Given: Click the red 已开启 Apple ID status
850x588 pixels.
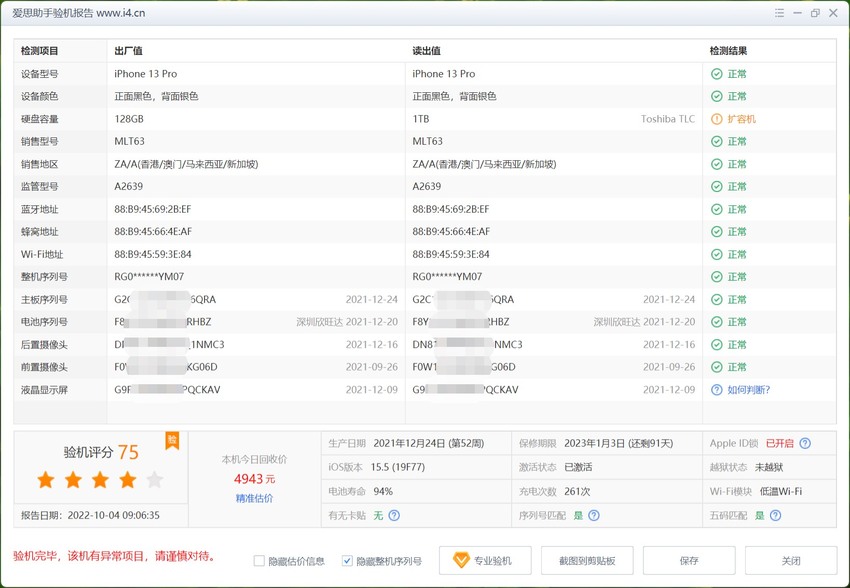Looking at the screenshot, I should point(780,443).
